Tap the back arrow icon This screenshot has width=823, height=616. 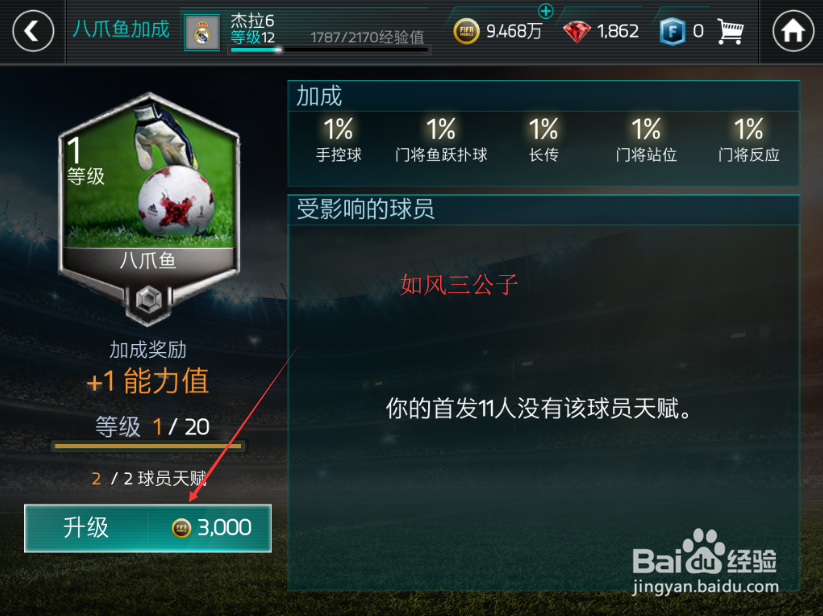33,31
